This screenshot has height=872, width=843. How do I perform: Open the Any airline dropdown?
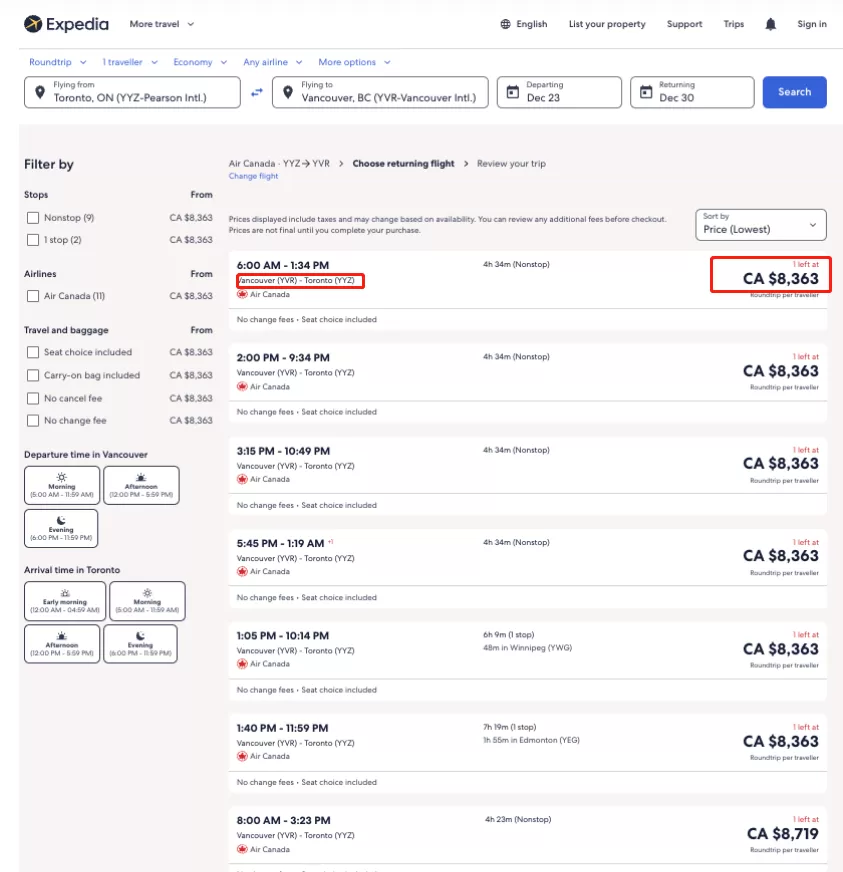pyautogui.click(x=272, y=62)
